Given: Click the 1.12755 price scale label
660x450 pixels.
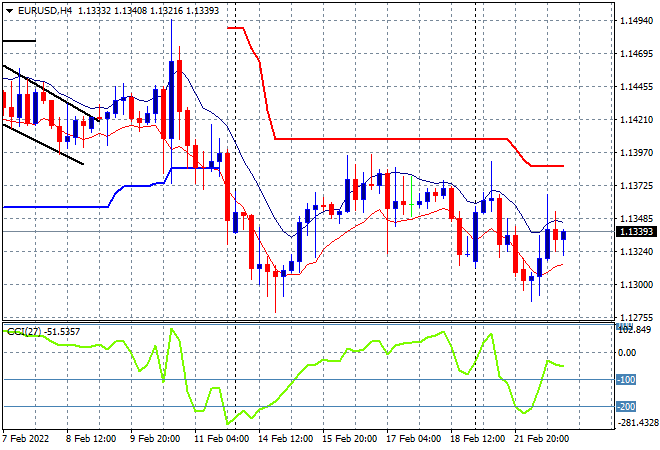Looking at the screenshot, I should coord(636,317).
